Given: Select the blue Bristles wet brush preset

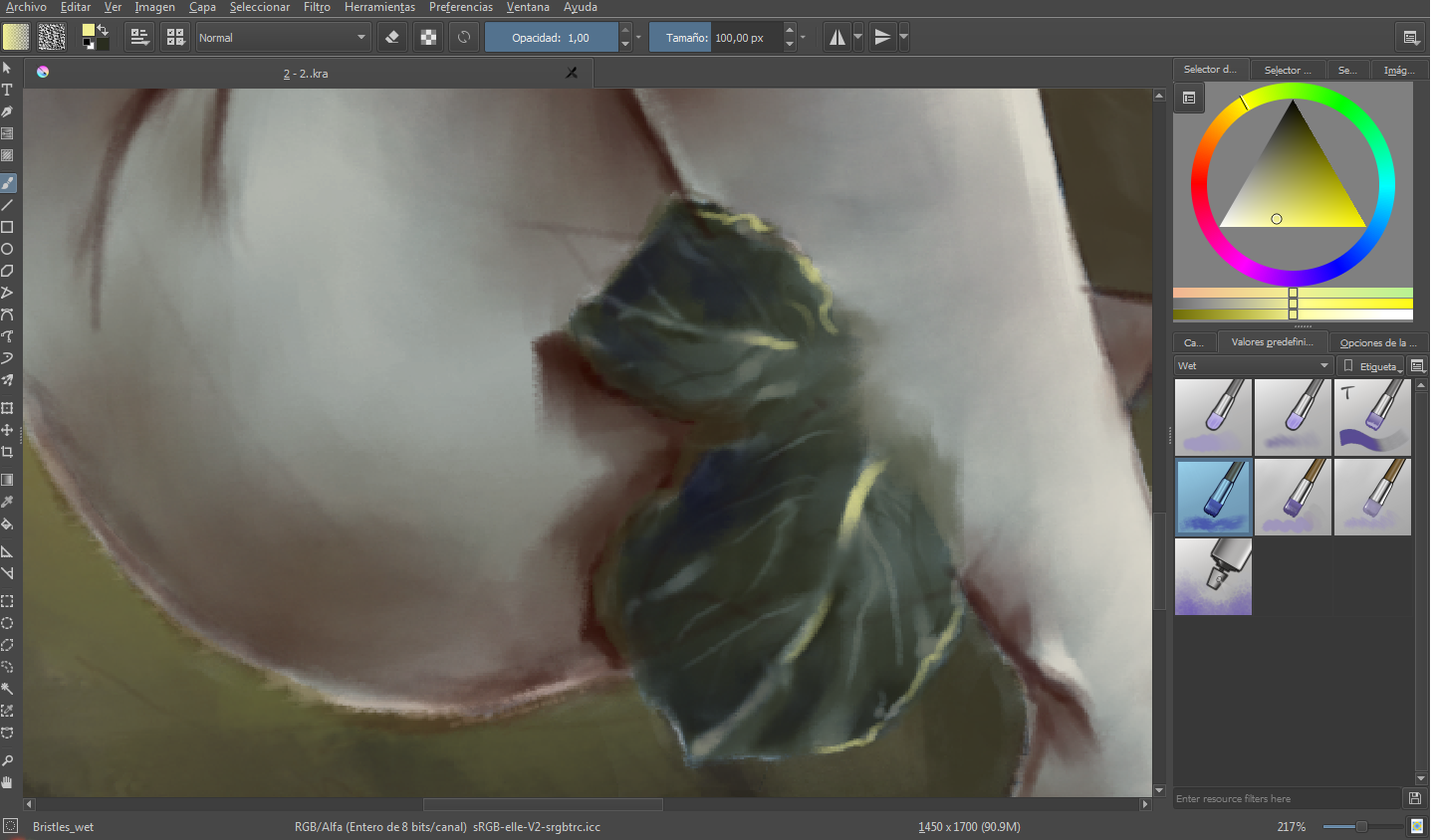Looking at the screenshot, I should [x=1213, y=497].
